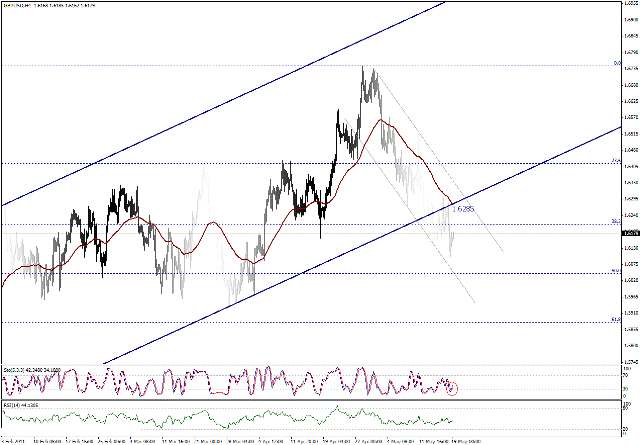This screenshot has width=640, height=445.
Task: Click the Fibonacci 61.8 level label
Action: 617,320
